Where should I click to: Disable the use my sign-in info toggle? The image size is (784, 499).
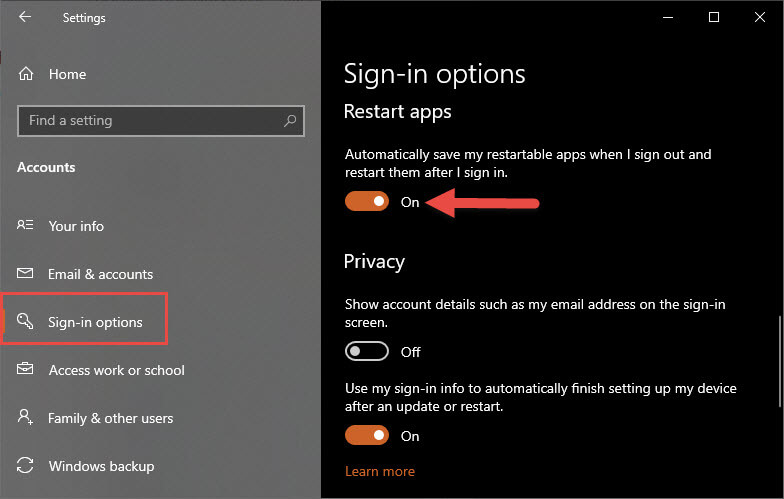366,436
